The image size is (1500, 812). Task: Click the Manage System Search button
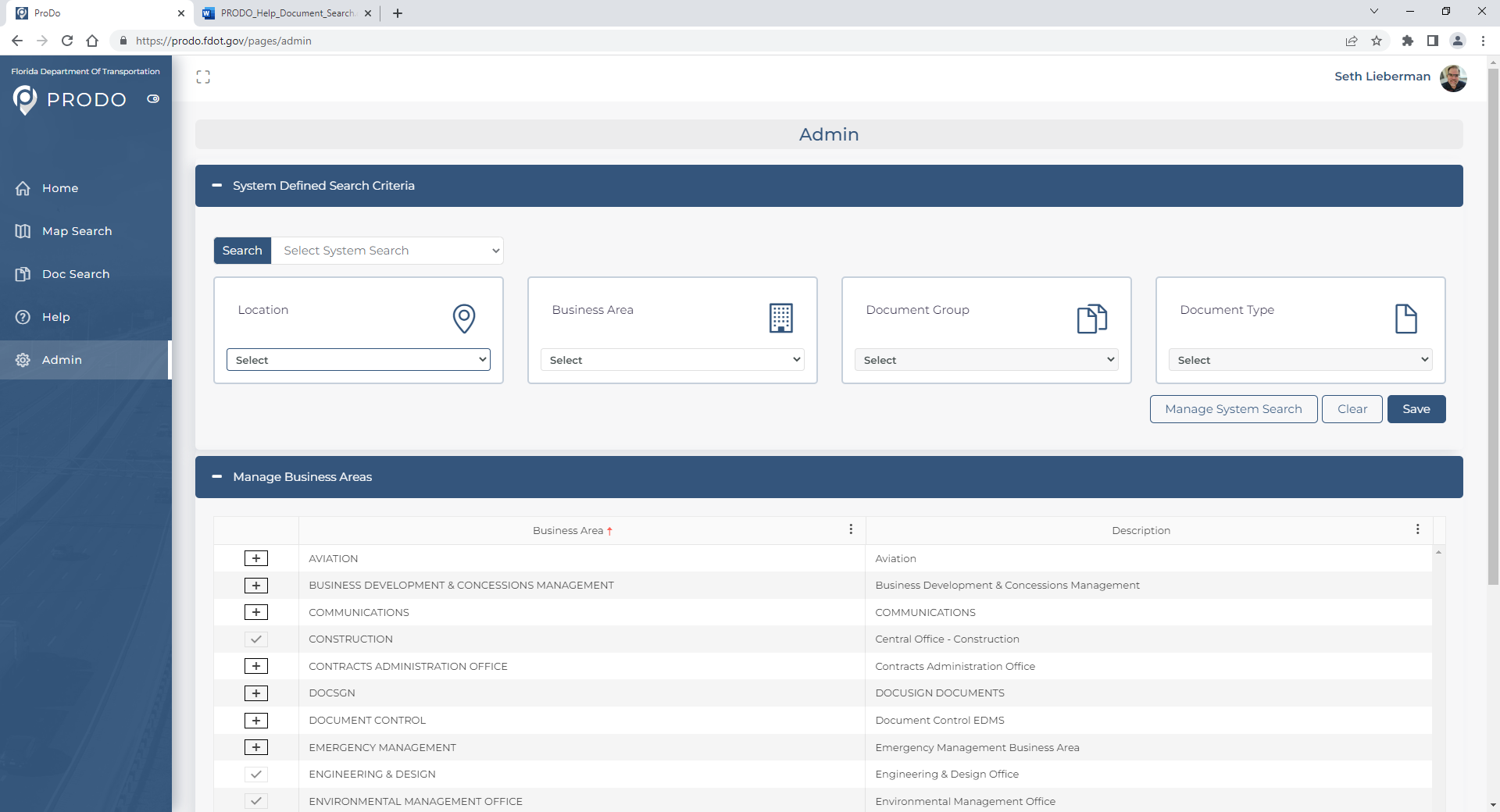1233,409
